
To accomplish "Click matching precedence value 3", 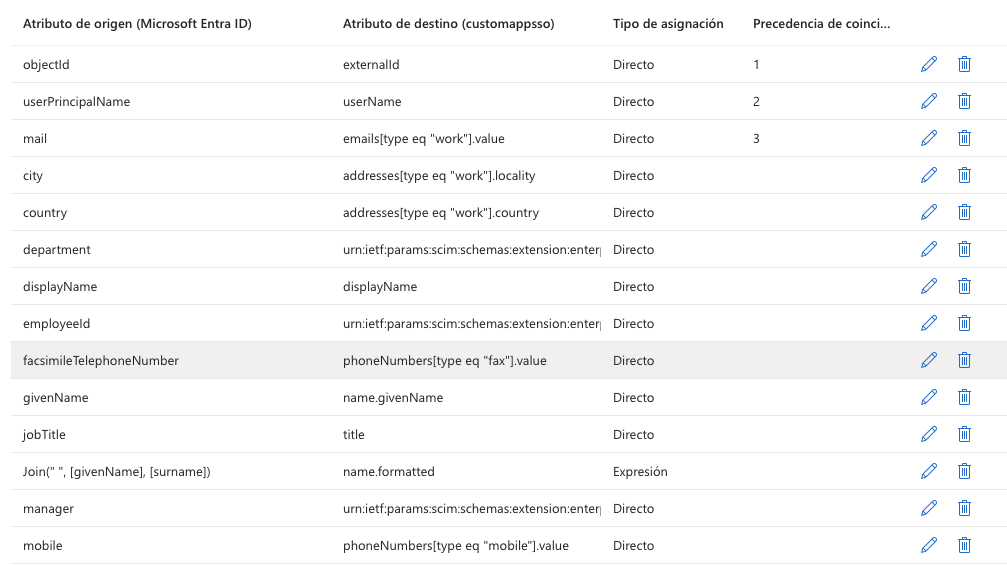I will (757, 139).
